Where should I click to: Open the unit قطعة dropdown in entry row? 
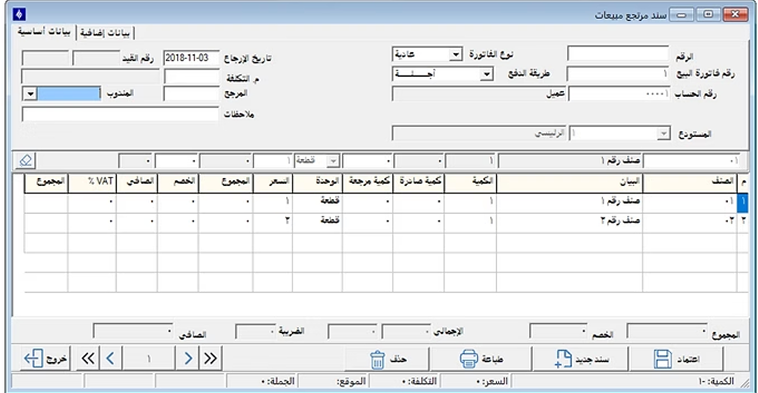coord(333,160)
